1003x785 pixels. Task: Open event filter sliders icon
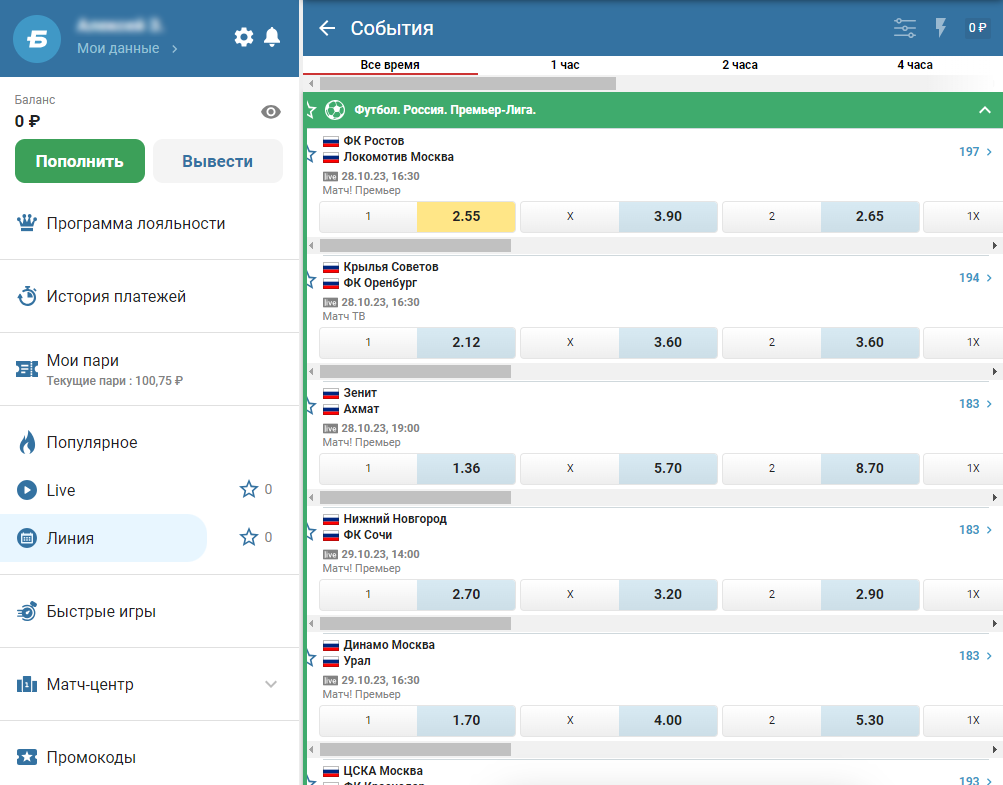(904, 28)
